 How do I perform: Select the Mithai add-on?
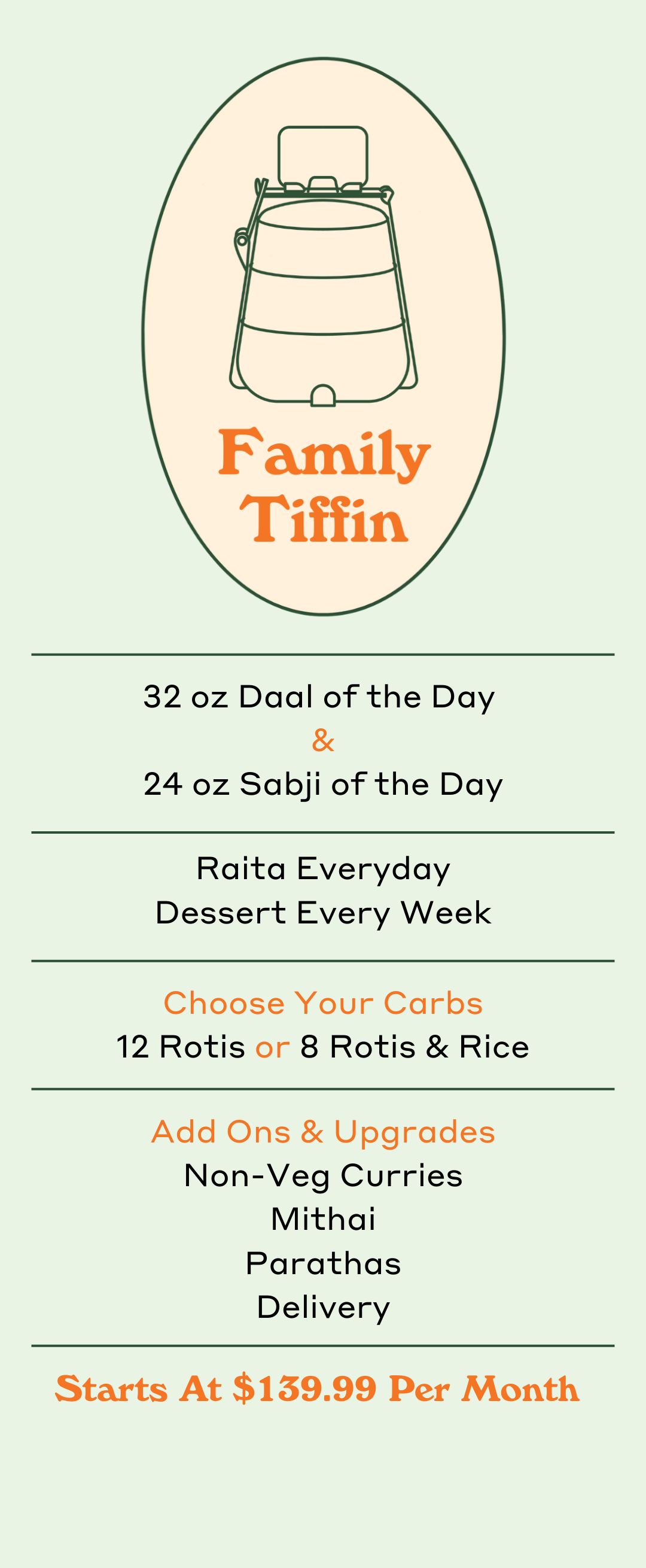point(323,1219)
